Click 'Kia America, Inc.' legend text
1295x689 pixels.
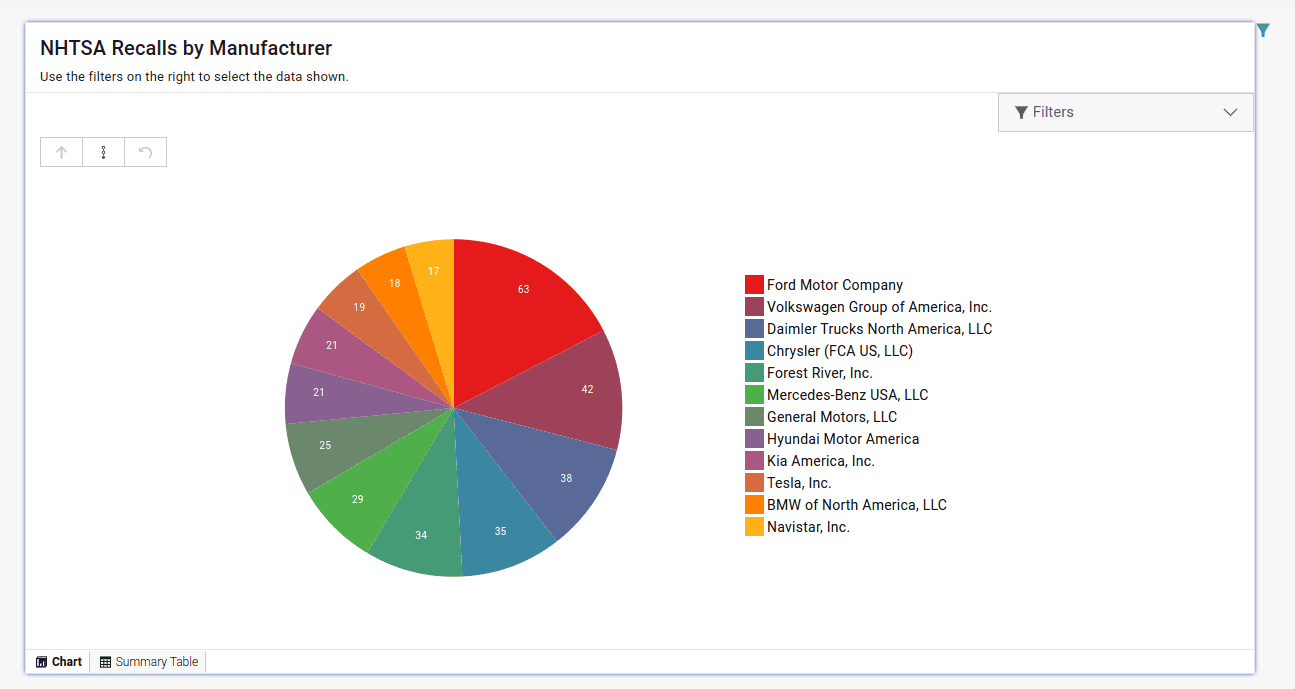pyautogui.click(x=821, y=461)
